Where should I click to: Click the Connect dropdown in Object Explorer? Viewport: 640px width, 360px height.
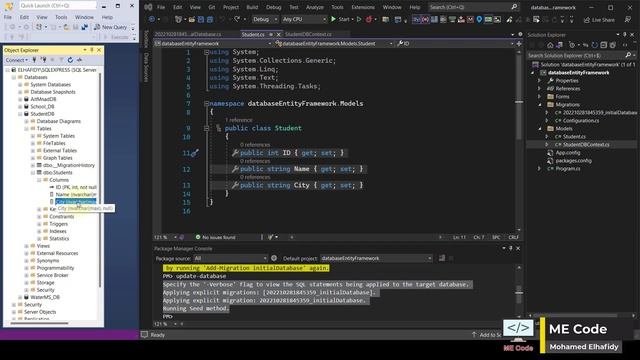(17, 60)
